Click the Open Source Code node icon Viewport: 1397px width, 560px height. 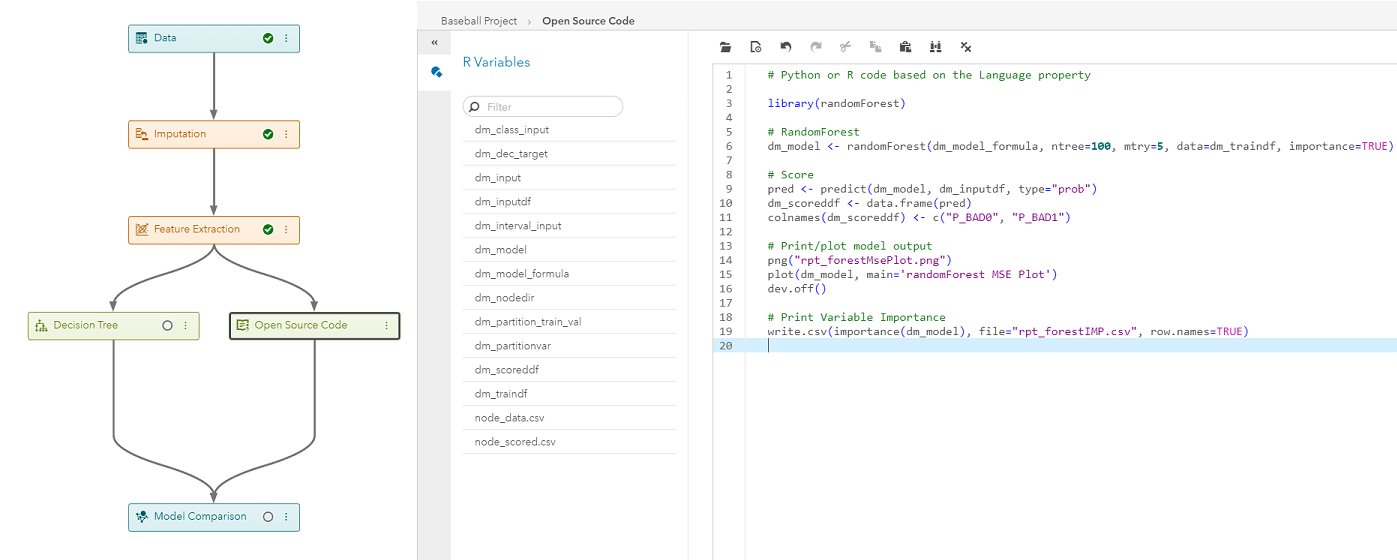click(x=242, y=326)
